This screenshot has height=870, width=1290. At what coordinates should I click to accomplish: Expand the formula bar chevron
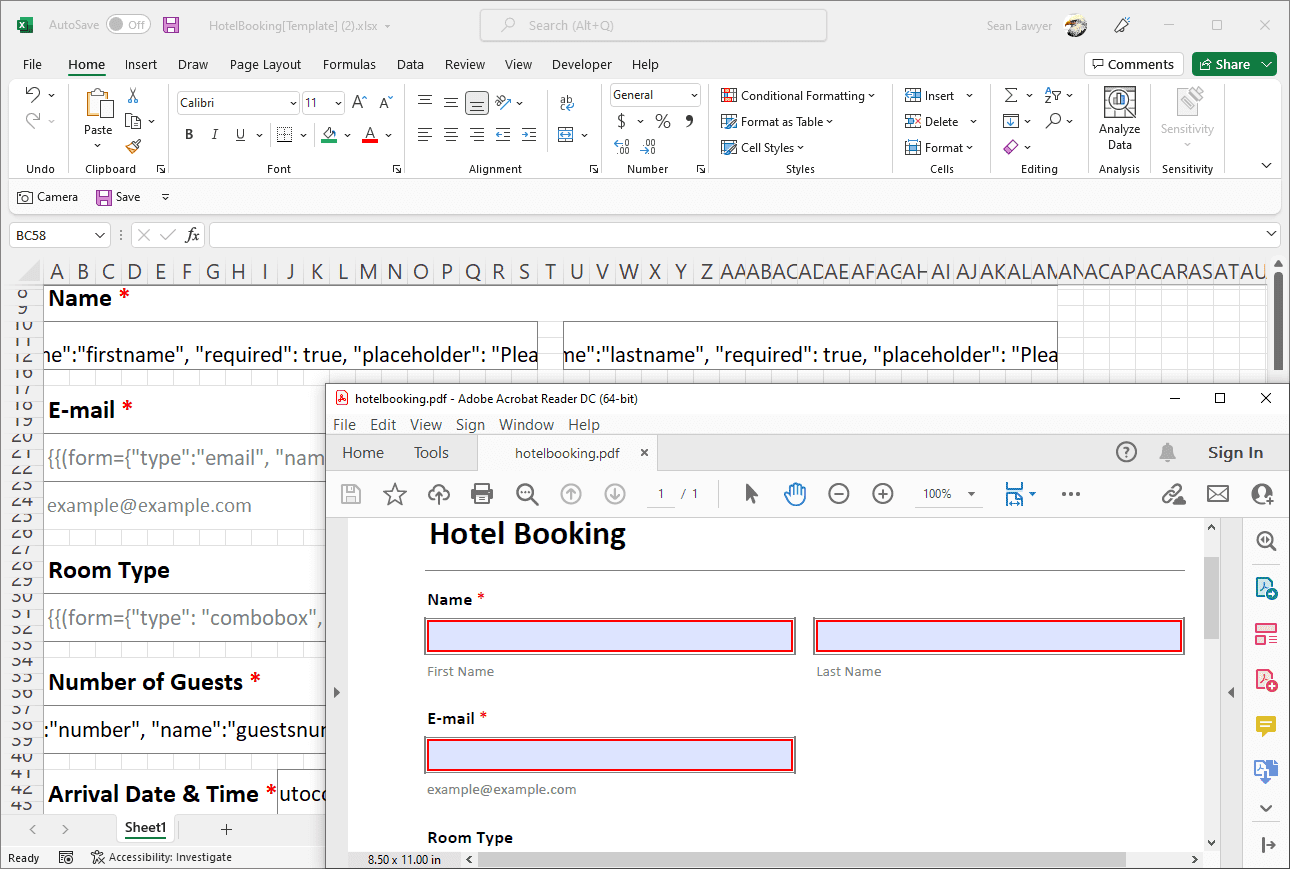(1271, 234)
